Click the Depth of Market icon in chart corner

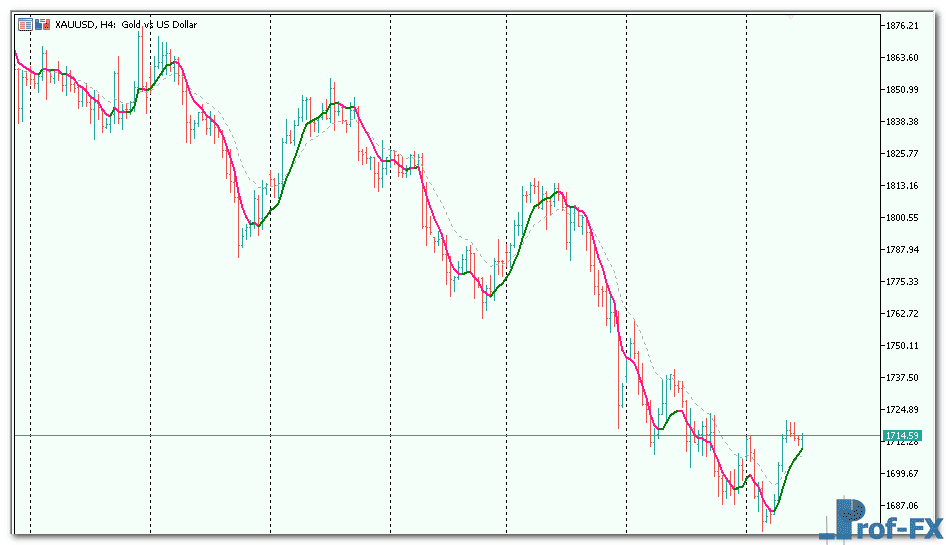pyautogui.click(x=42, y=26)
